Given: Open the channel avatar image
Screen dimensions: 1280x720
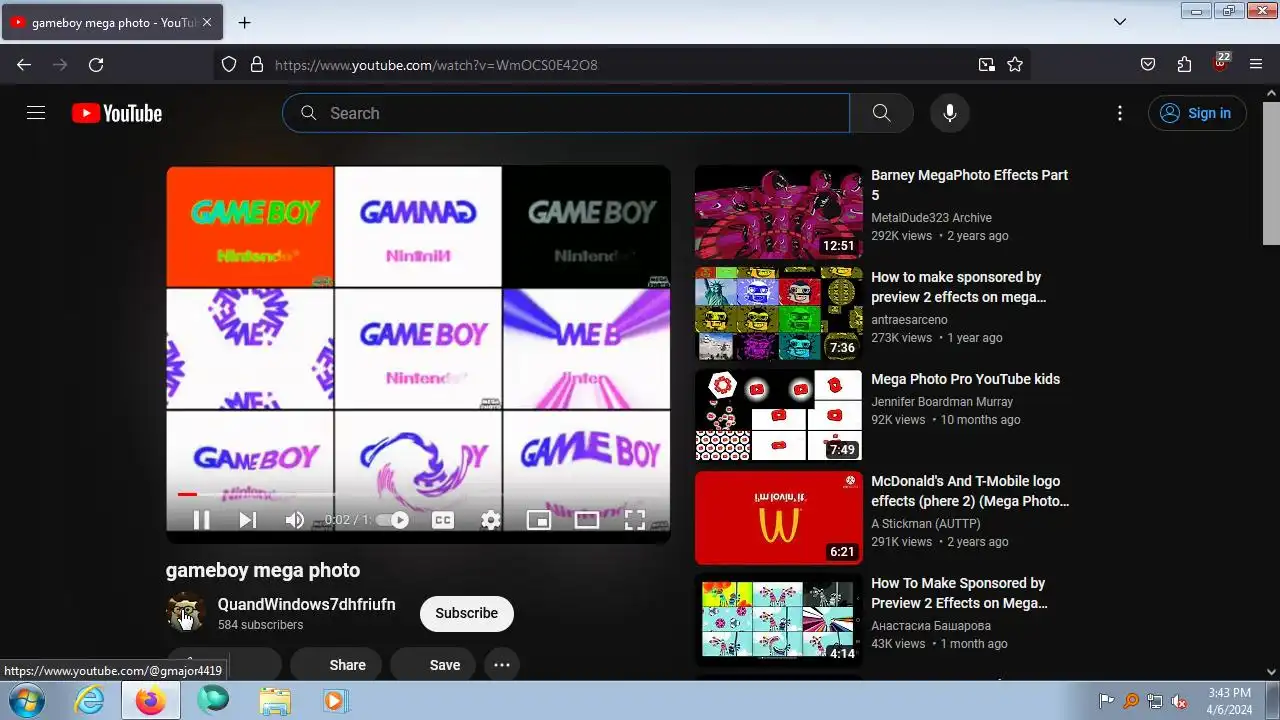Looking at the screenshot, I should (185, 613).
